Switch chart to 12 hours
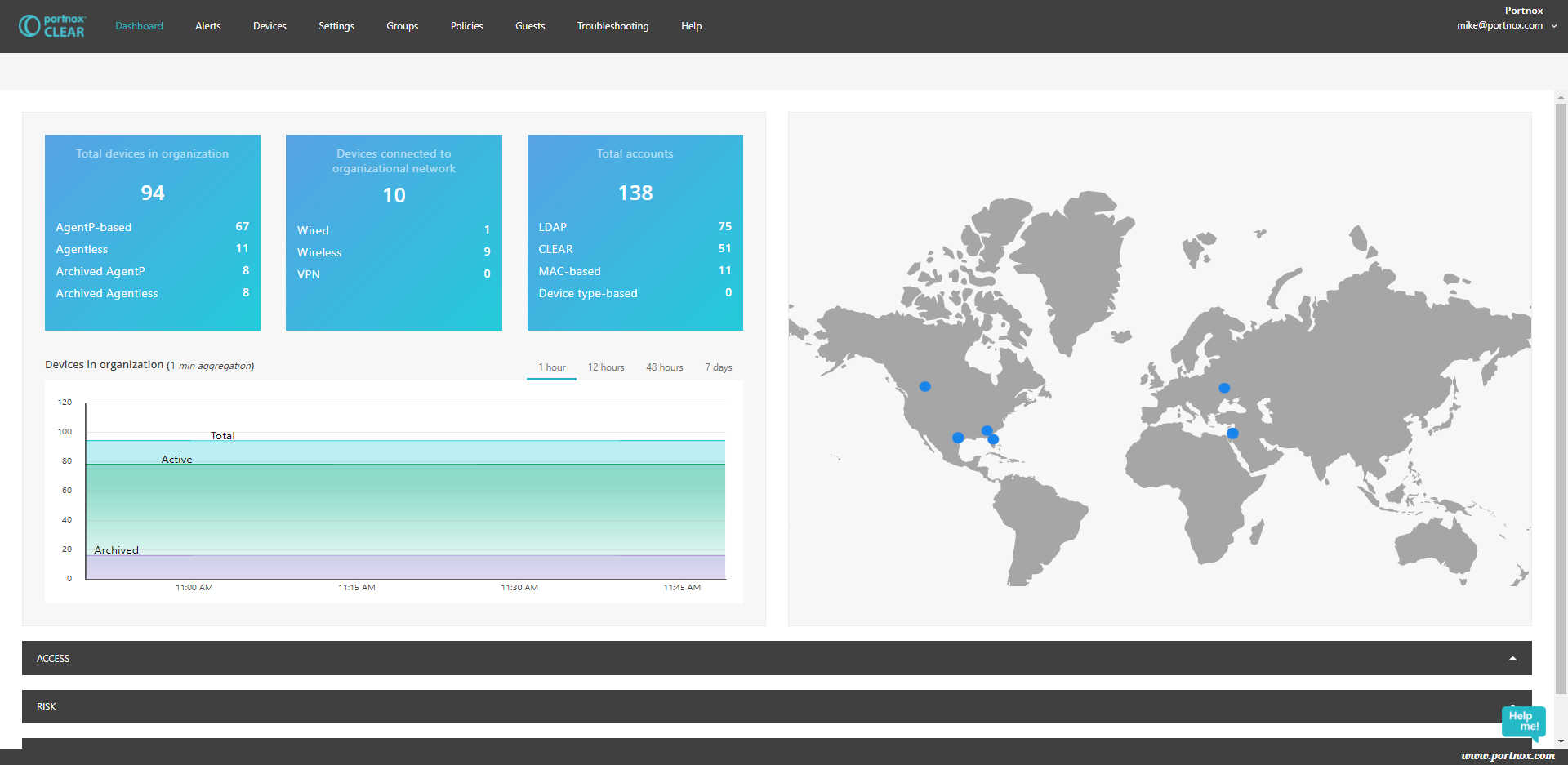The height and width of the screenshot is (765, 1568). 606,367
